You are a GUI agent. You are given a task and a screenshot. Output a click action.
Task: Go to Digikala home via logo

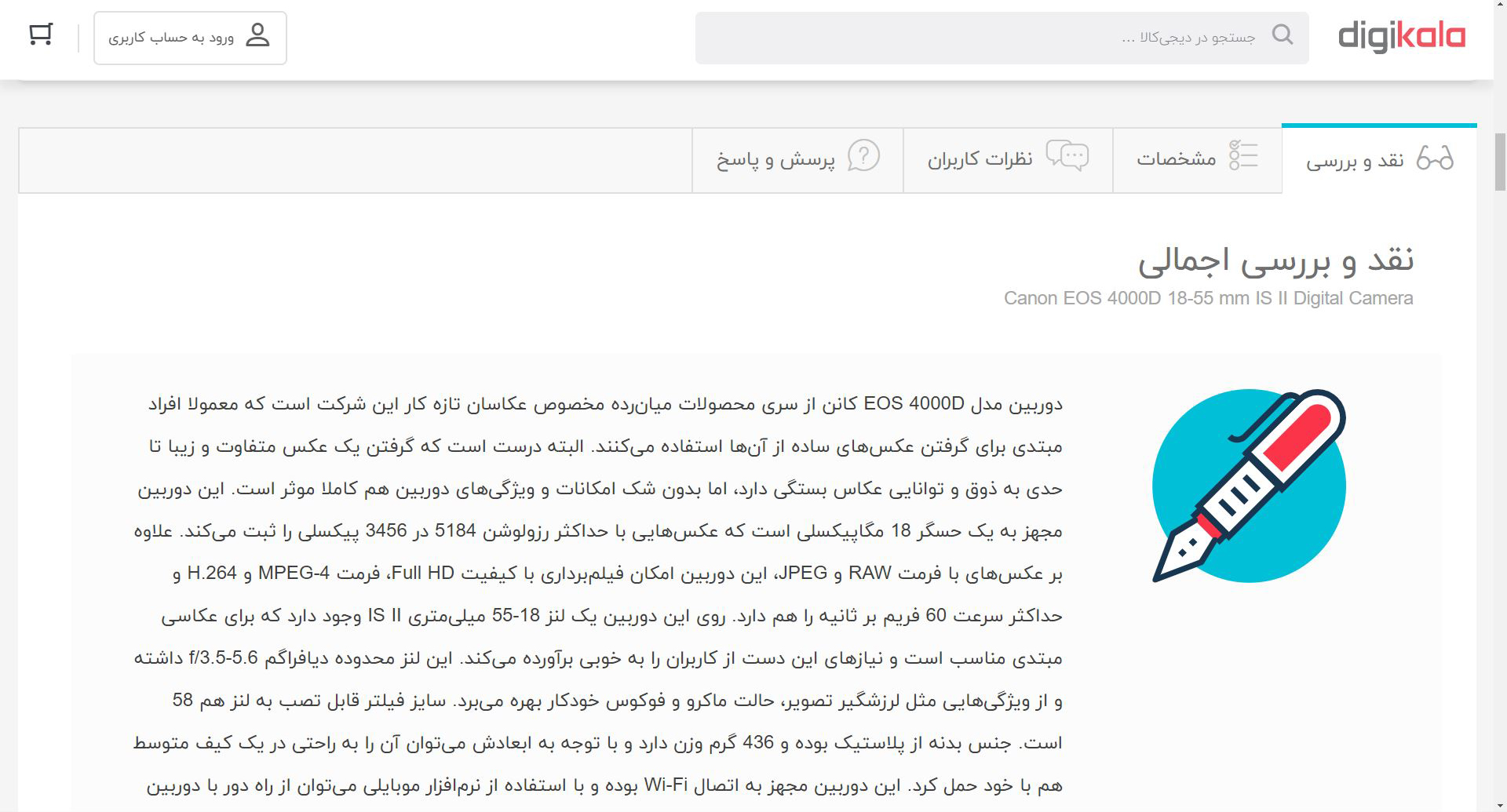coord(1401,36)
